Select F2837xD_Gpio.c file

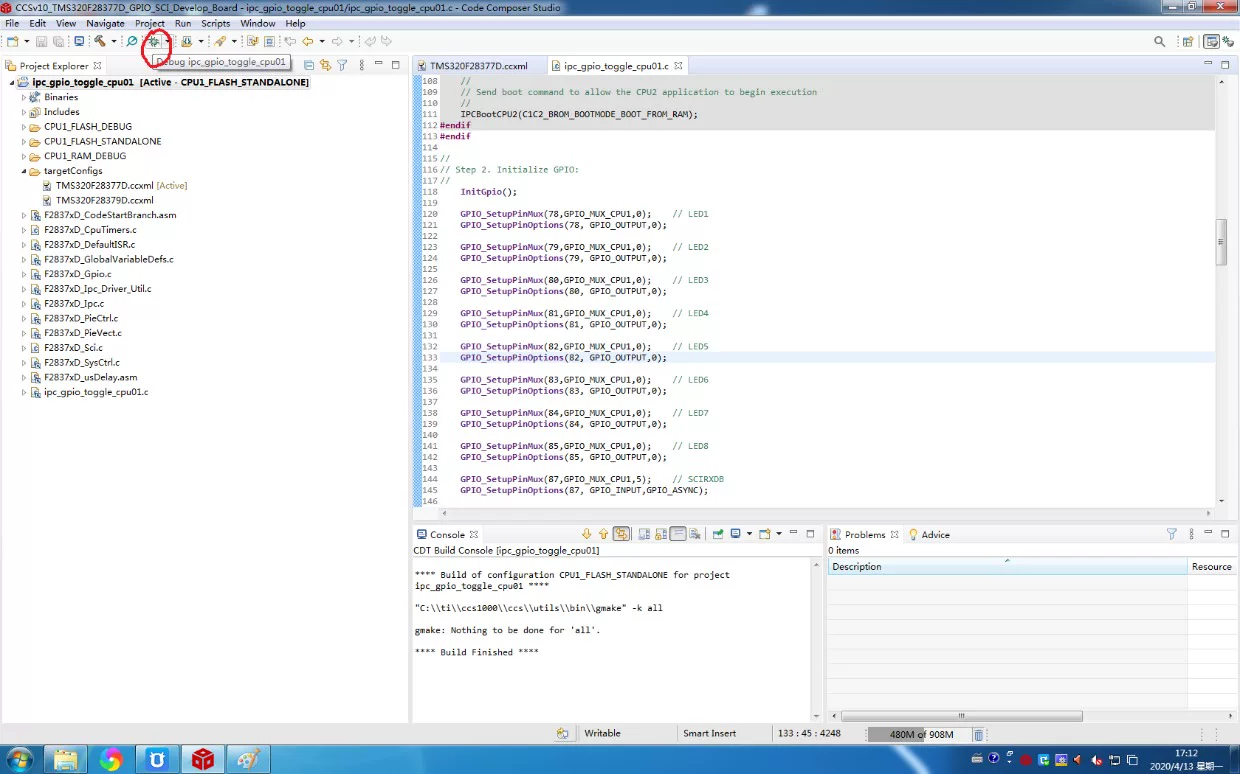click(78, 274)
